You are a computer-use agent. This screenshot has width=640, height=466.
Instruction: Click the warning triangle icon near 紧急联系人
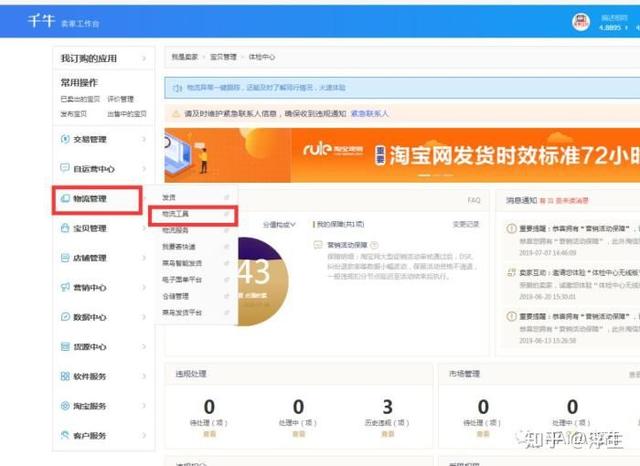coord(176,113)
